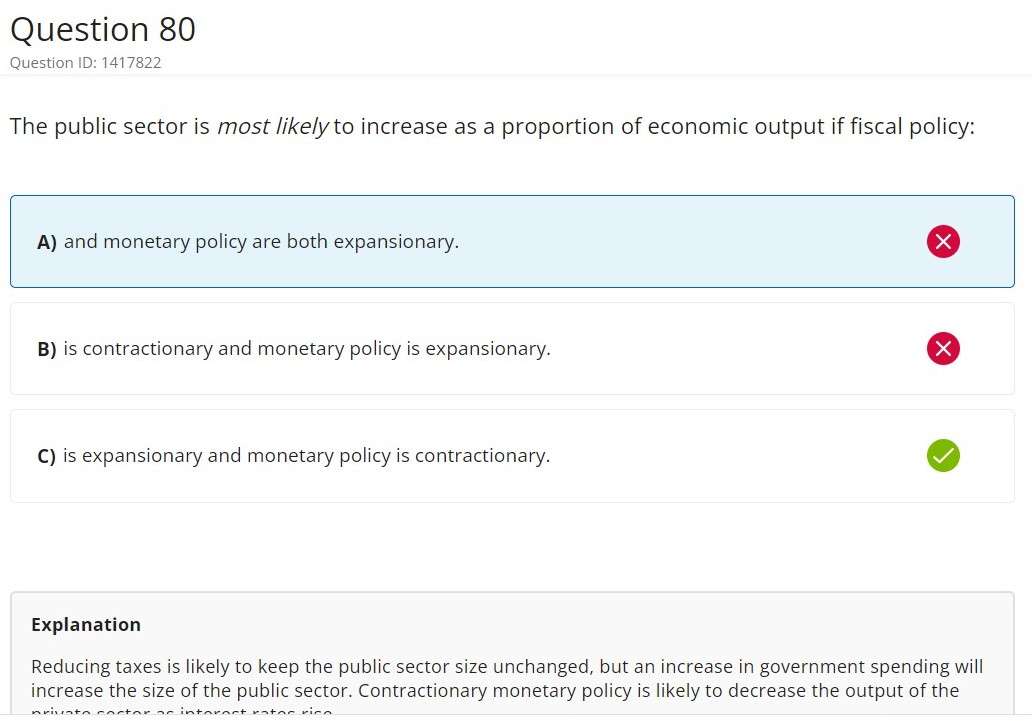Screen dimensions: 1032x721
Task: Click the 'Explanation' heading
Action: (x=86, y=625)
